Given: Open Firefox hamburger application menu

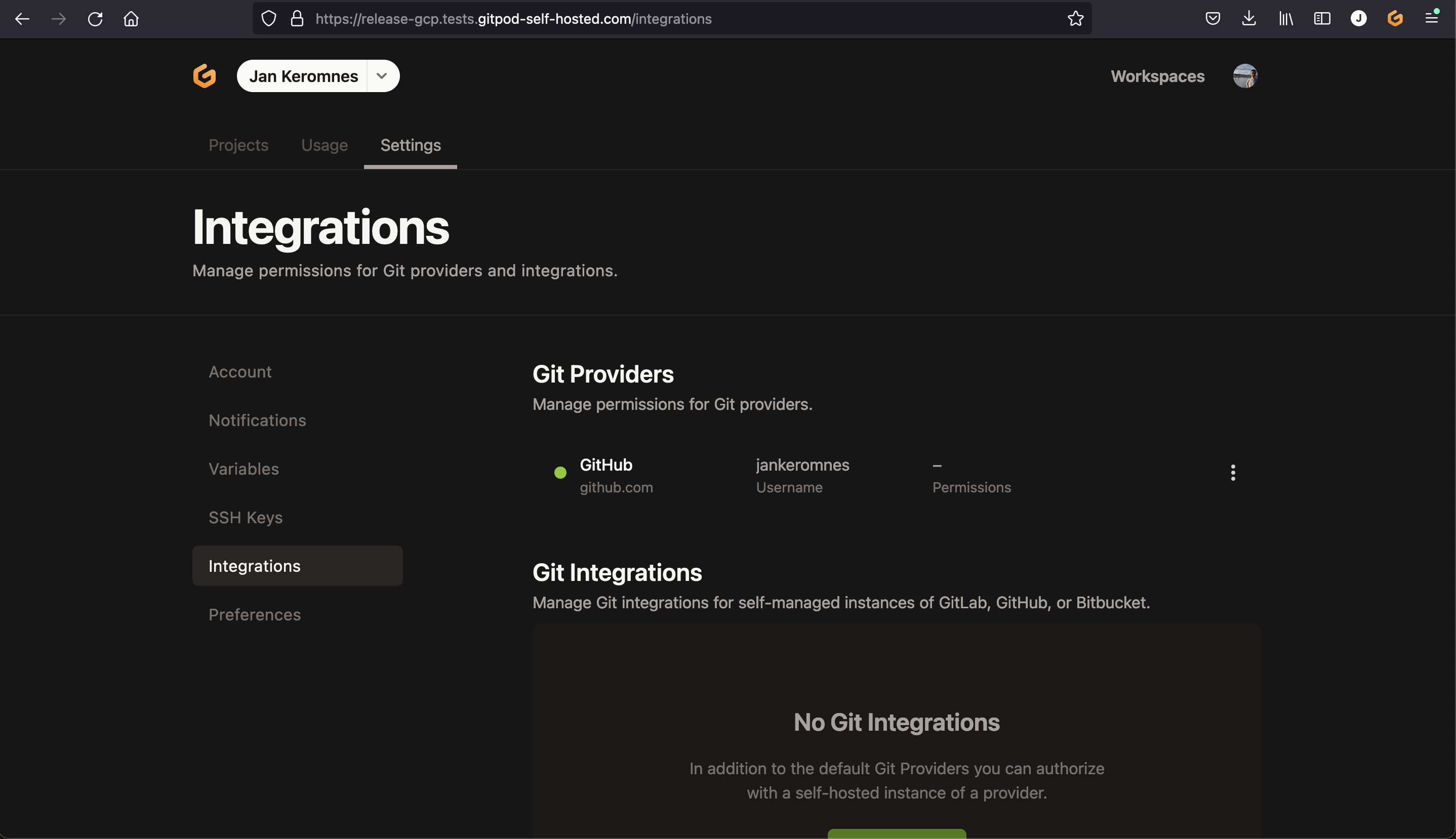Looking at the screenshot, I should [1431, 18].
